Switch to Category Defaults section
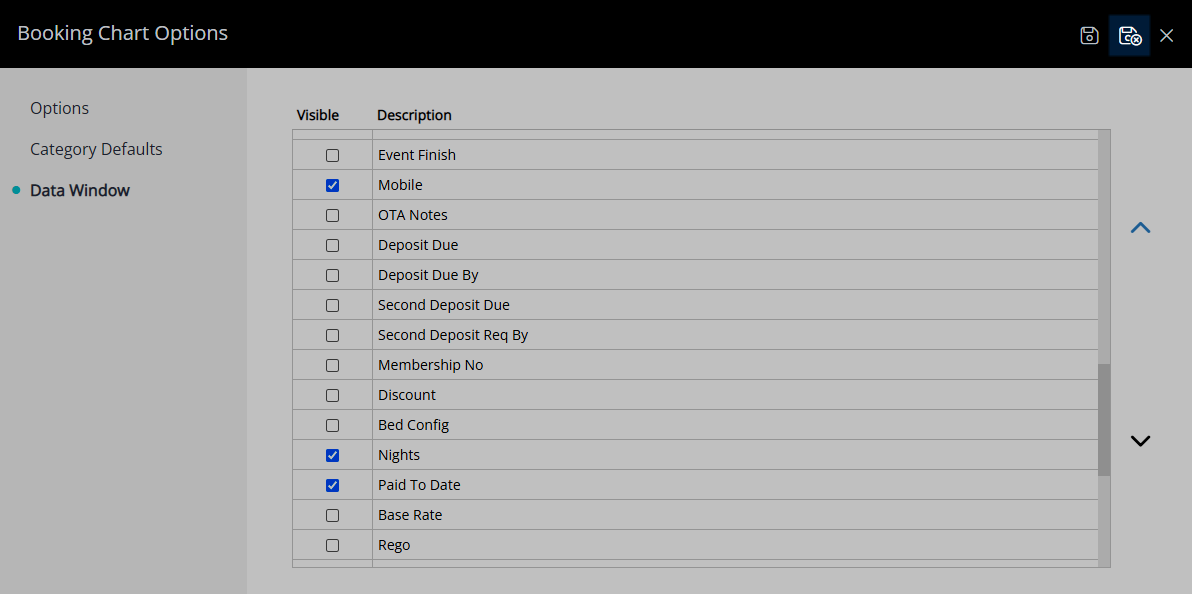The image size is (1192, 594). [x=97, y=149]
